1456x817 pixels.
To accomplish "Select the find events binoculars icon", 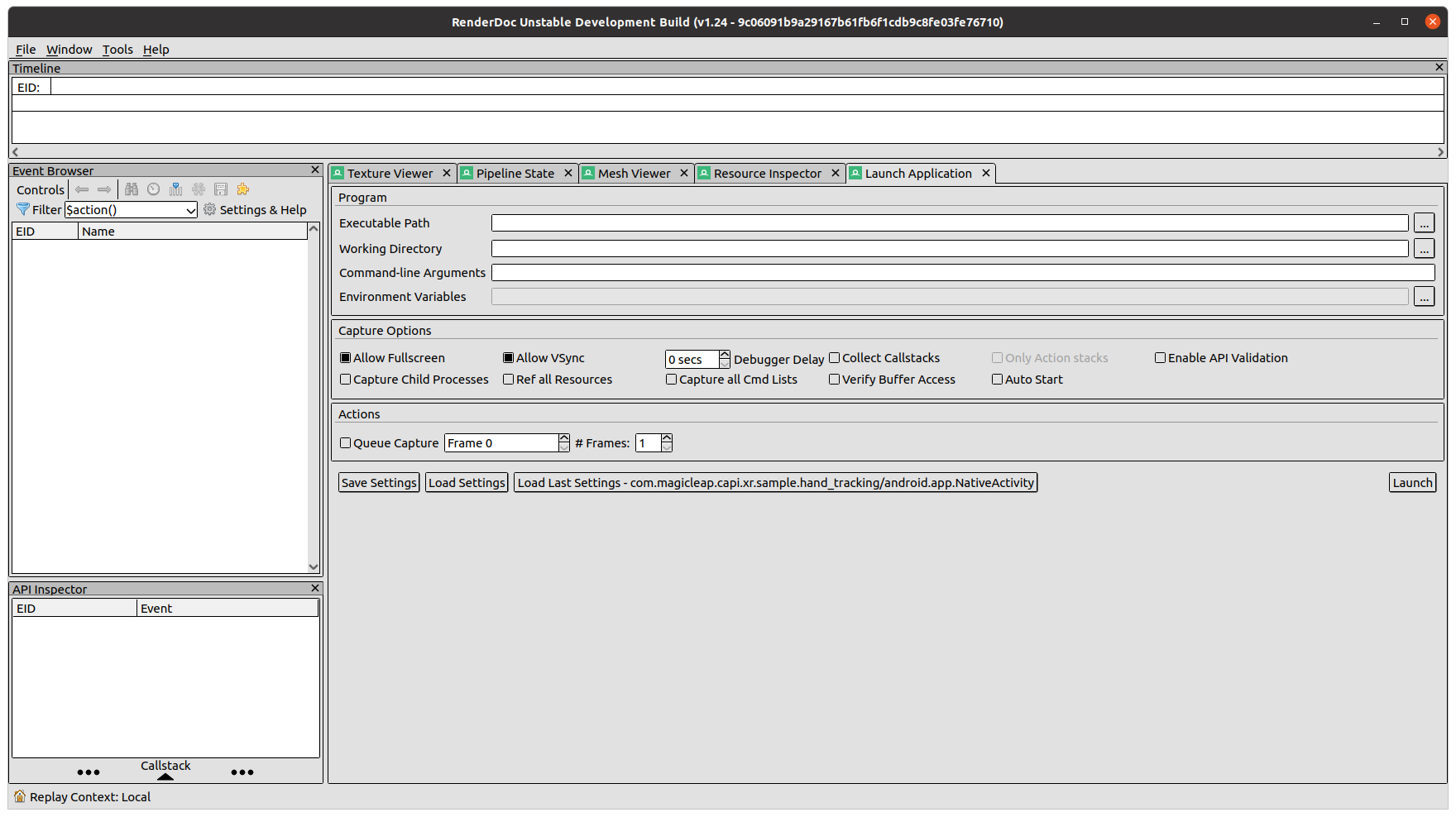I will (x=132, y=189).
